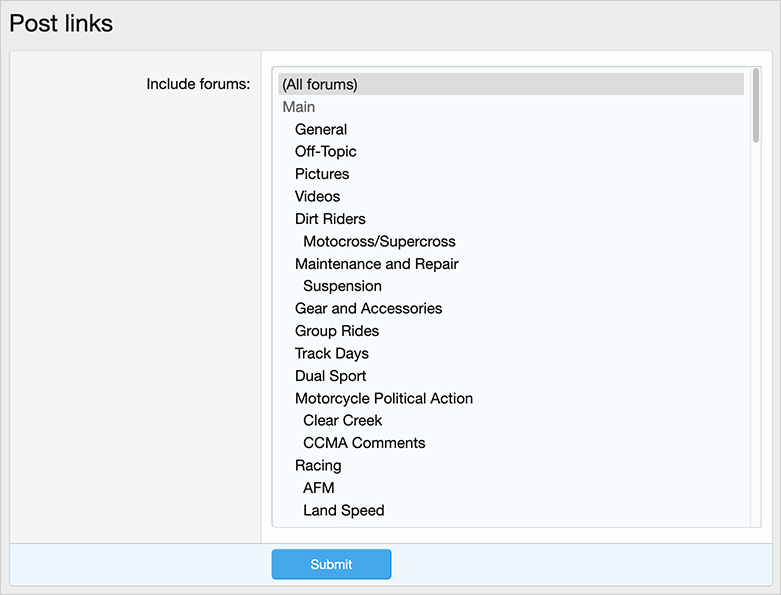The height and width of the screenshot is (595, 781).
Task: Pick the Track Days forum
Action: tap(332, 353)
